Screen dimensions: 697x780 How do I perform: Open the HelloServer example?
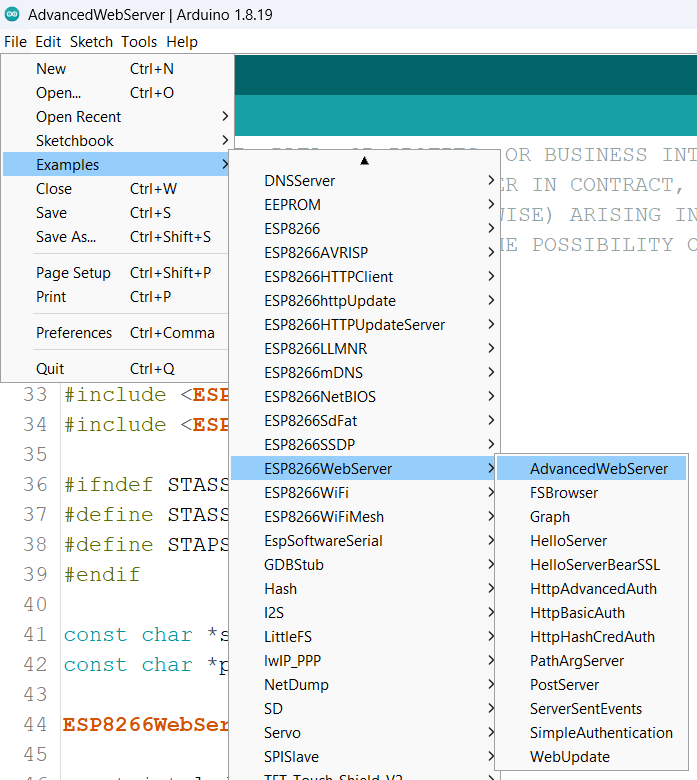click(592, 540)
